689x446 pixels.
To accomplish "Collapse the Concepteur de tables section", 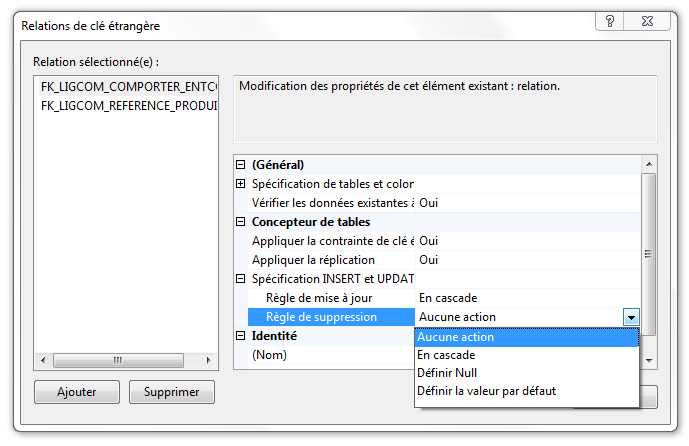I will pos(240,222).
